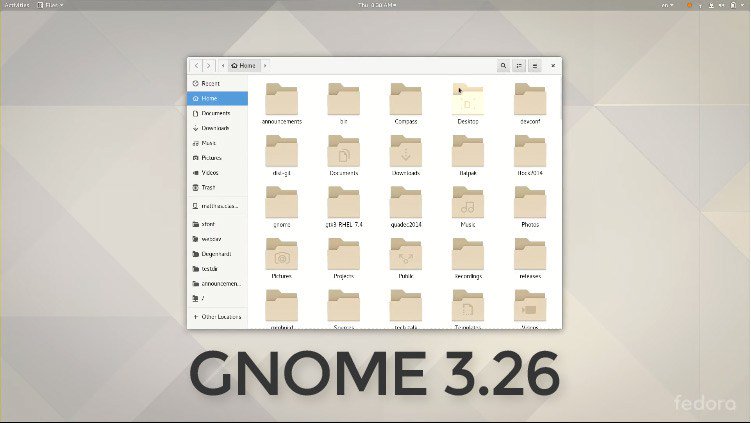751x423 pixels.
Task: Open Videos in the sidebar
Action: coord(217,172)
